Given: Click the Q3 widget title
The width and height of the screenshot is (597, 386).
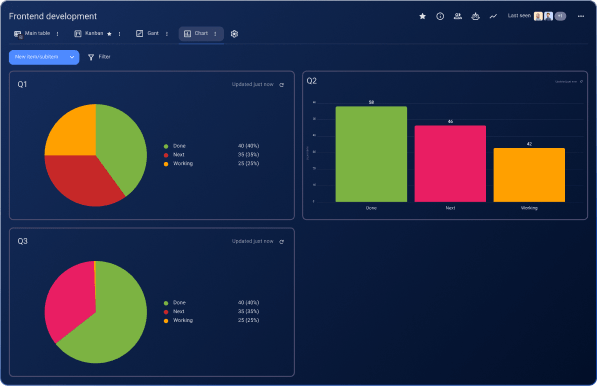Looking at the screenshot, I should 22,241.
